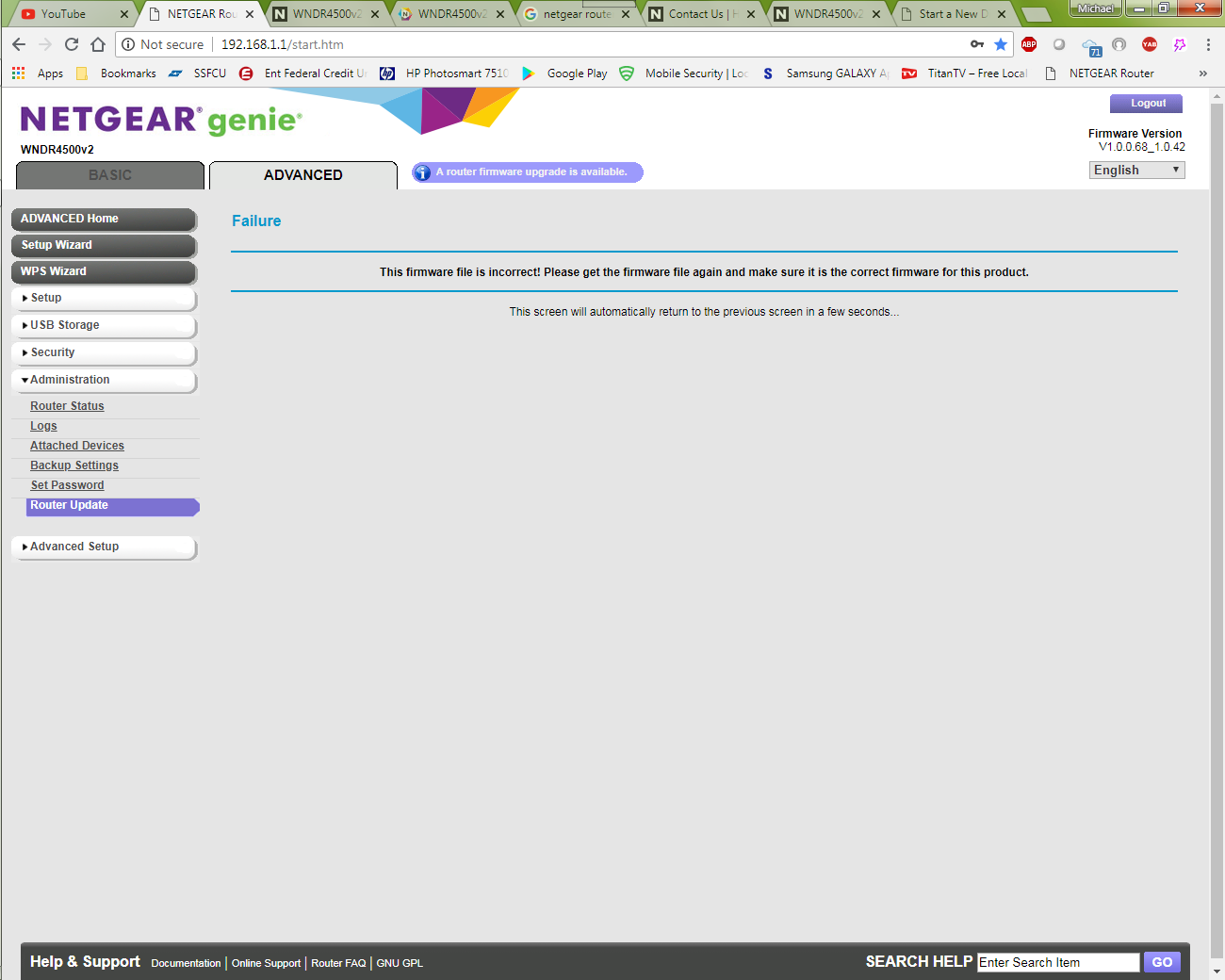Open the Documentation link
This screenshot has height=980, width=1225.
tap(186, 963)
